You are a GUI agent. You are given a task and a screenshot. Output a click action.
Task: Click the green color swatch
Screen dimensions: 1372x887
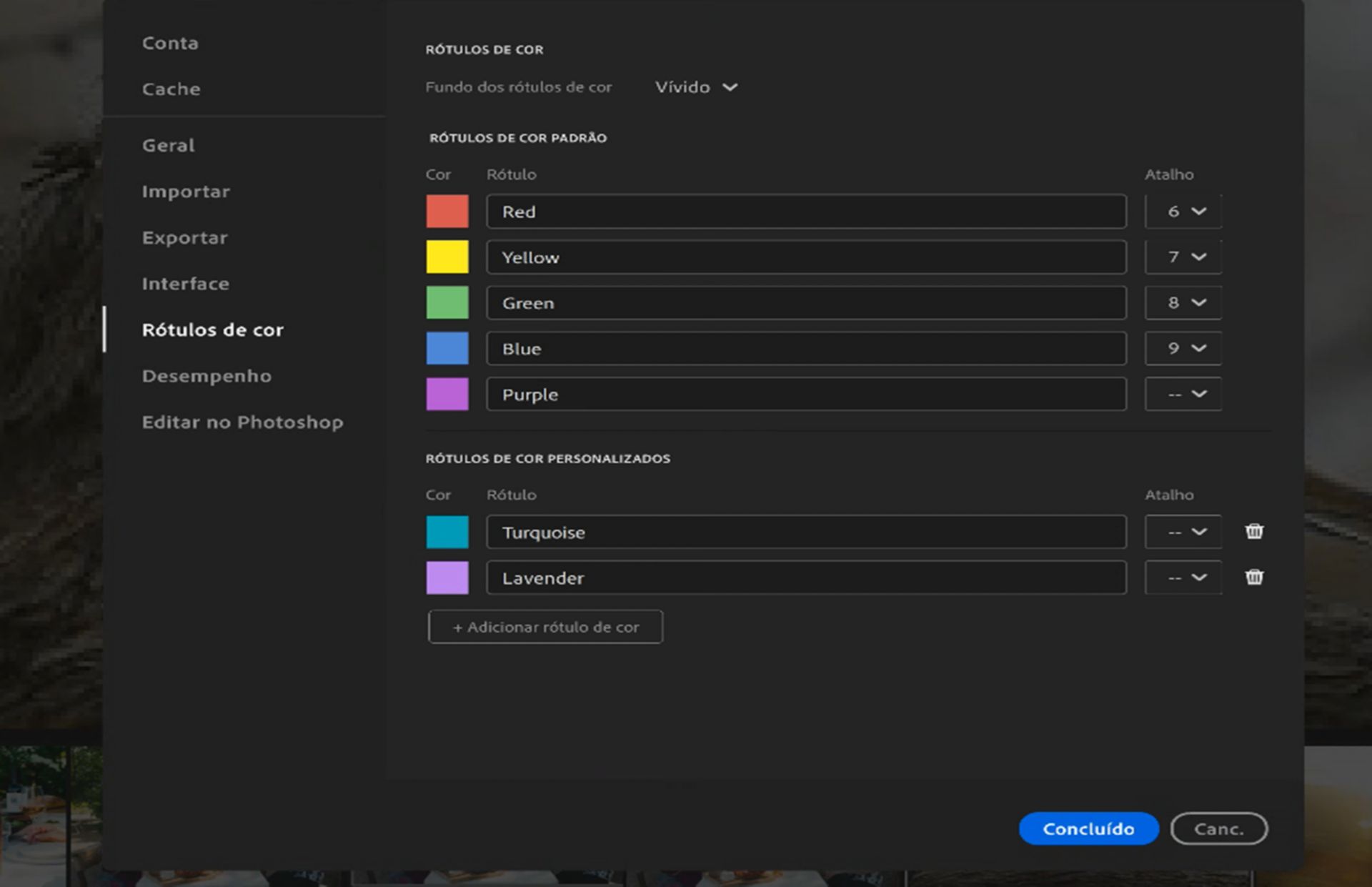point(447,303)
